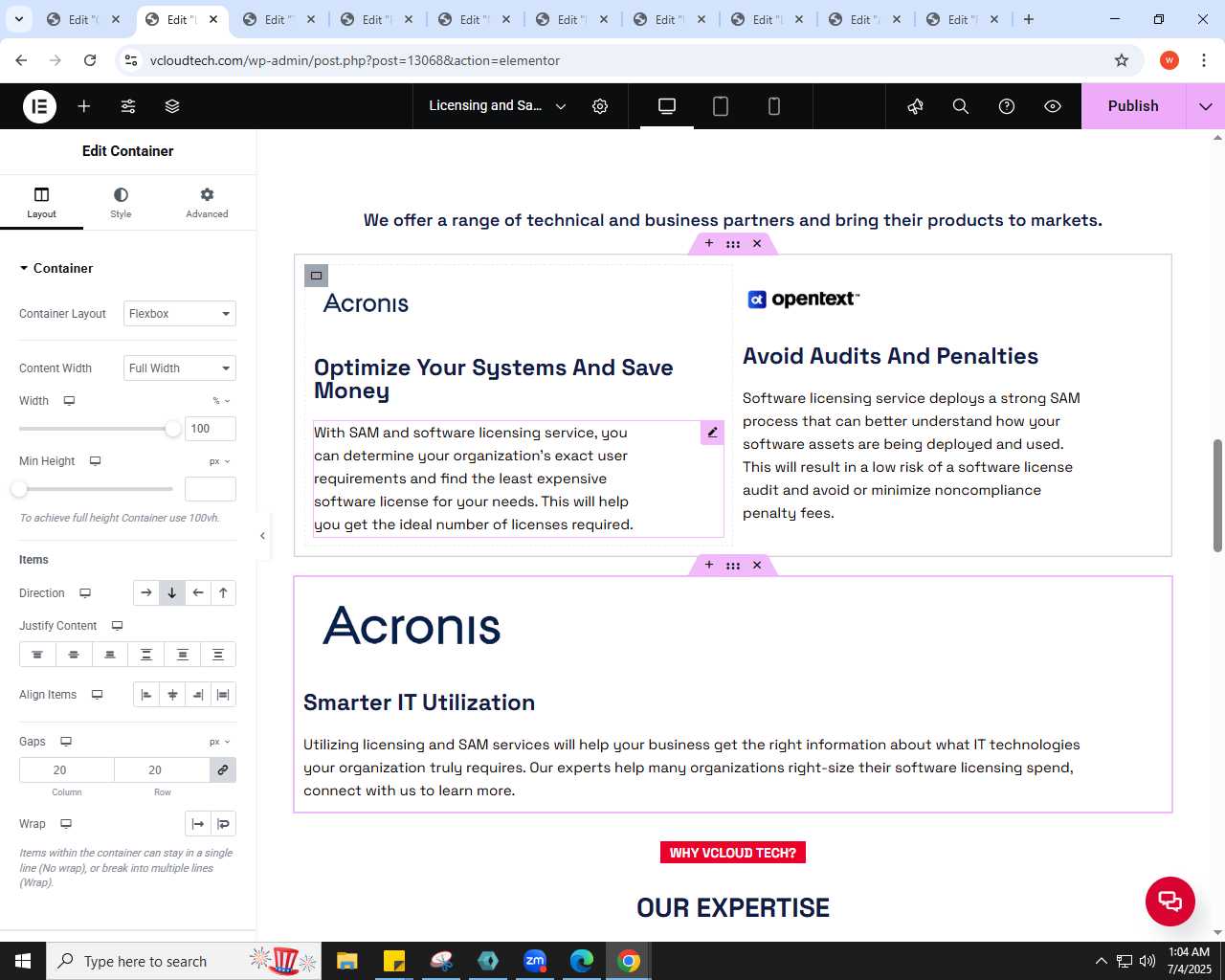Set Align Items to Stretch
Viewport: 1225px width, 980px height.
point(223,695)
